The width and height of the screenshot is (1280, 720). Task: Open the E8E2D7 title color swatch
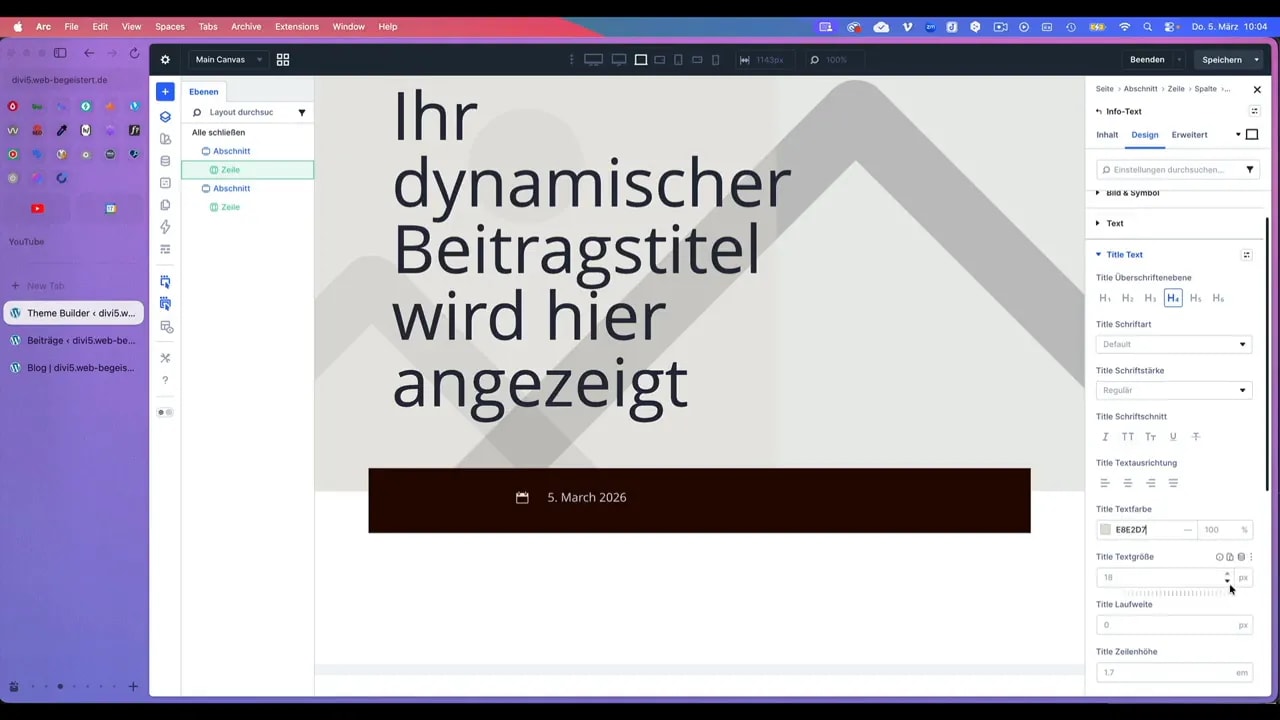click(x=1106, y=529)
